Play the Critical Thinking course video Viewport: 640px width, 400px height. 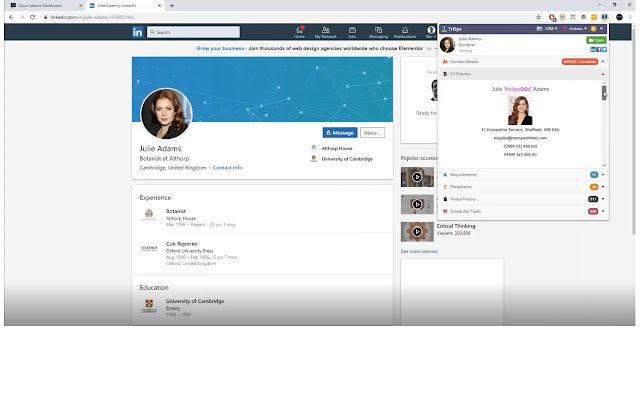(x=417, y=231)
